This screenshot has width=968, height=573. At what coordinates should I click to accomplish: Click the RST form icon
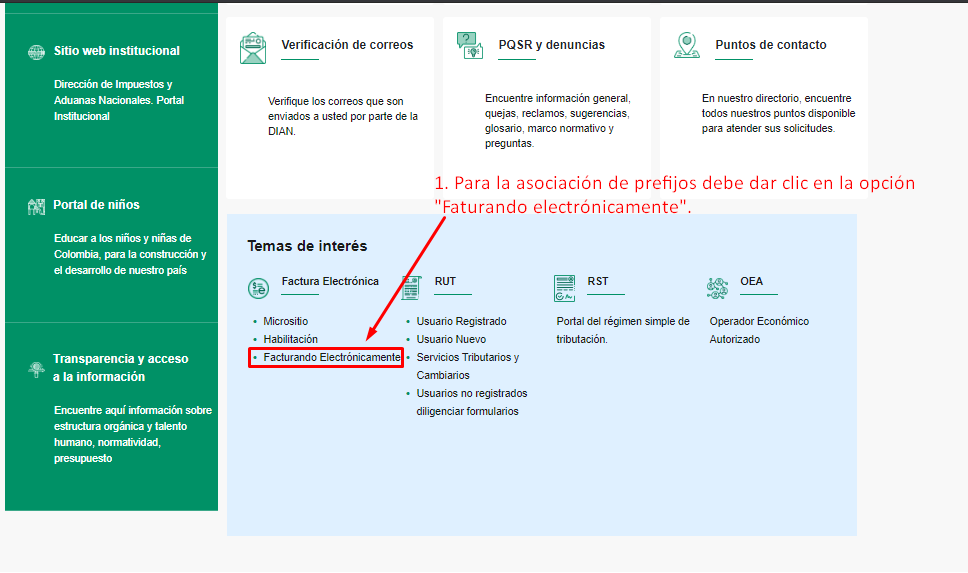point(564,288)
